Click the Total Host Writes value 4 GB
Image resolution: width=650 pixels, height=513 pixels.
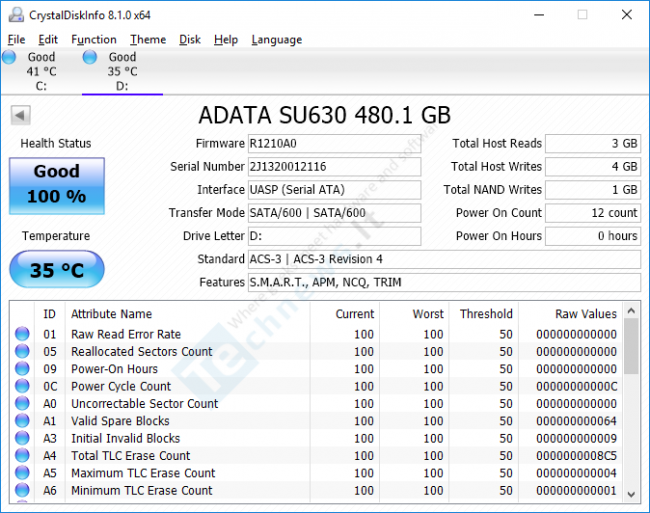[x=593, y=167]
